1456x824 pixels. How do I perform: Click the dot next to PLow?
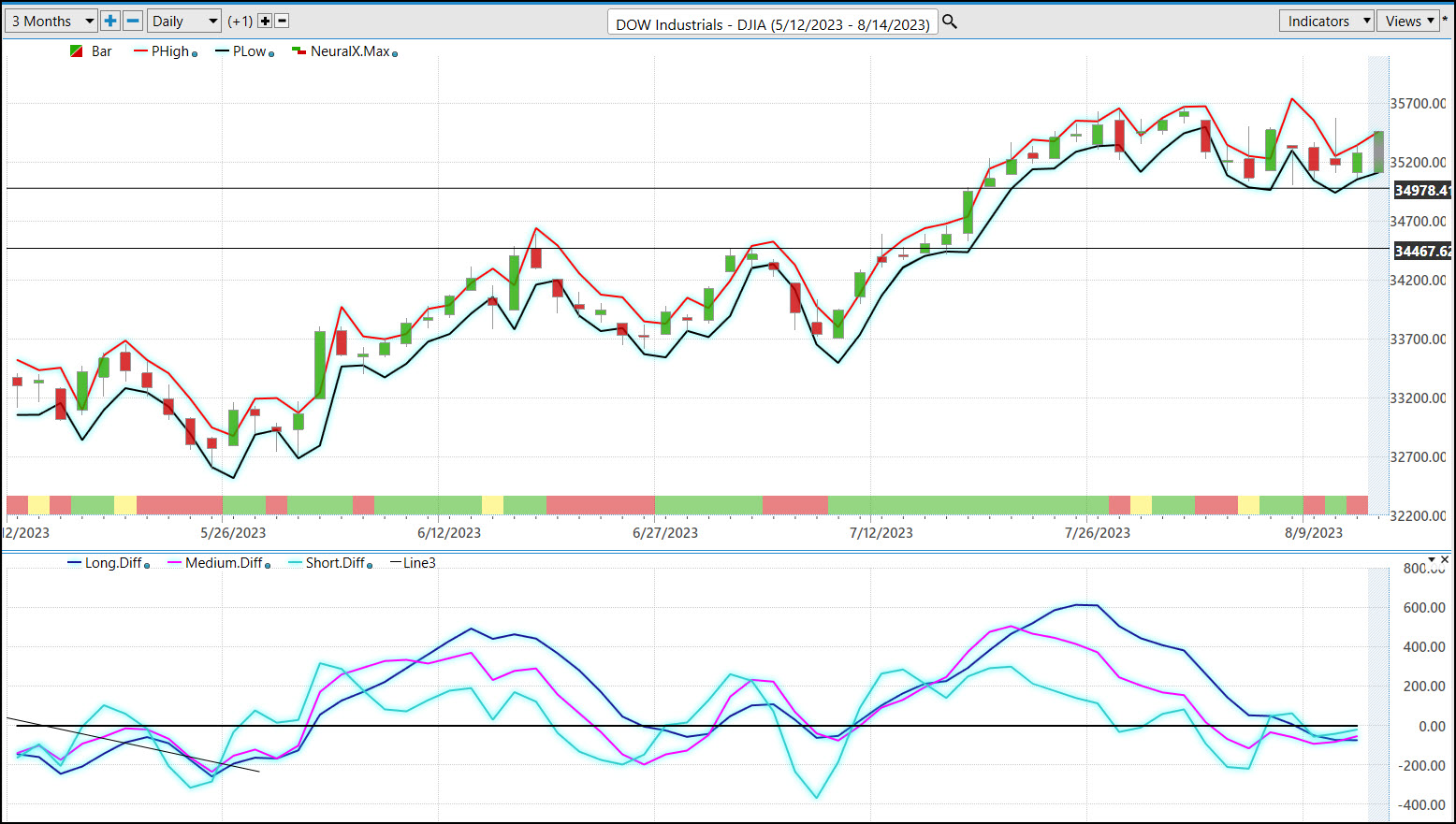tap(271, 54)
